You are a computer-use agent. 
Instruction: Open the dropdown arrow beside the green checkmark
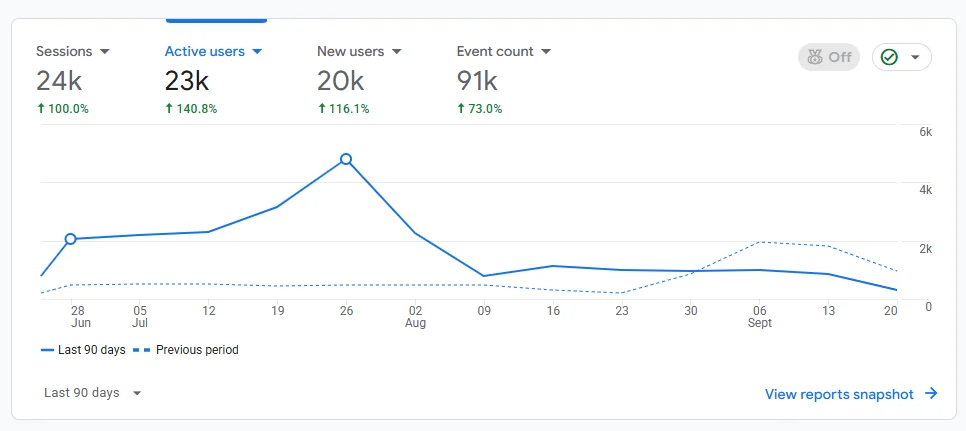(x=915, y=57)
